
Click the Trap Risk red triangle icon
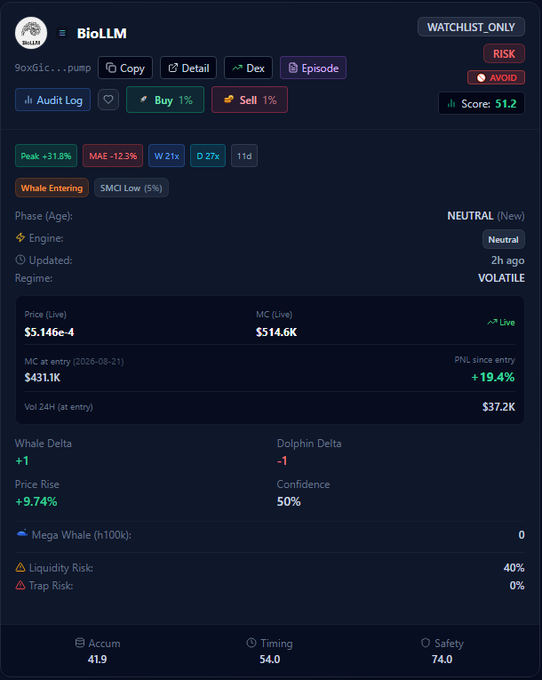point(20,585)
